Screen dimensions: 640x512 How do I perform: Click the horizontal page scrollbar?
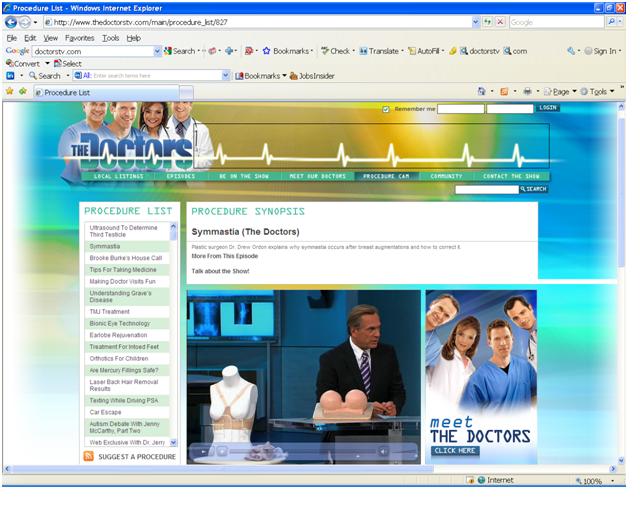coord(222,469)
